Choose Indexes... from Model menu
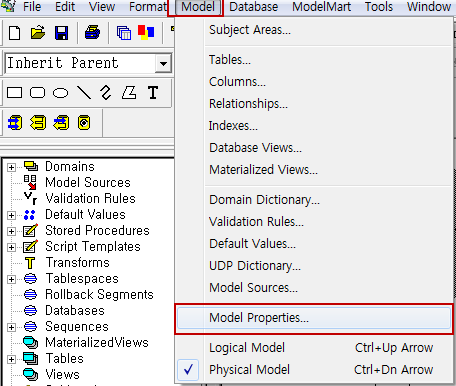456x386 pixels. pos(313,126)
